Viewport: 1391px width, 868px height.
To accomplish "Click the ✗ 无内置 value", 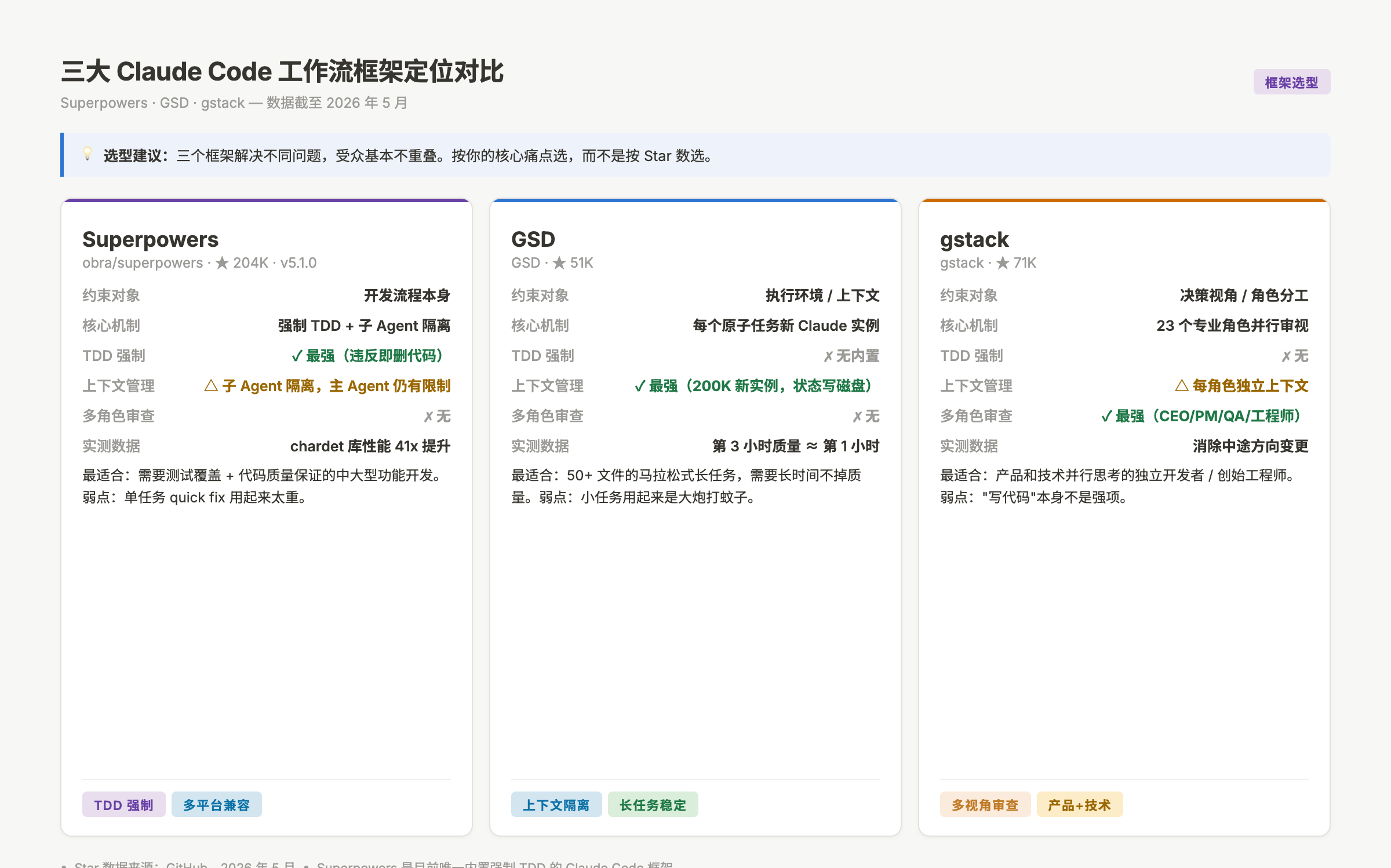I will click(851, 356).
